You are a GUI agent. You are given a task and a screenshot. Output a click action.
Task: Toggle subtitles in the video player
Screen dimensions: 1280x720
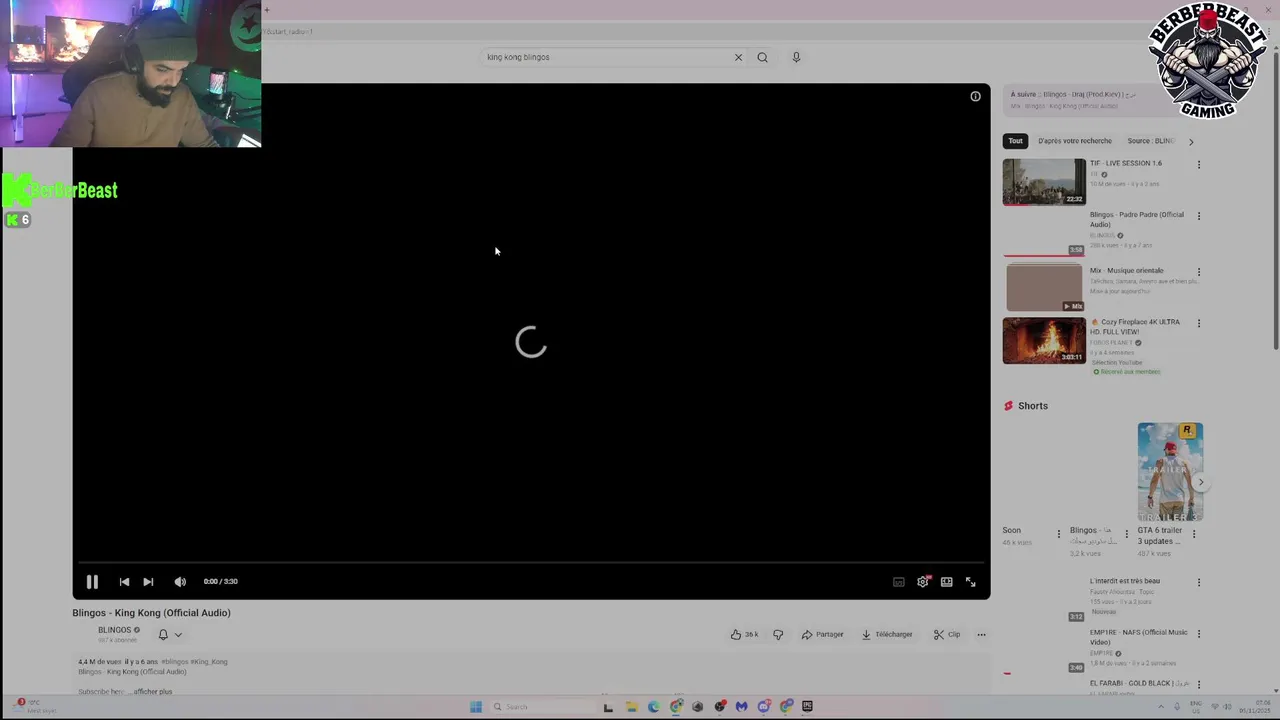pyautogui.click(x=898, y=582)
